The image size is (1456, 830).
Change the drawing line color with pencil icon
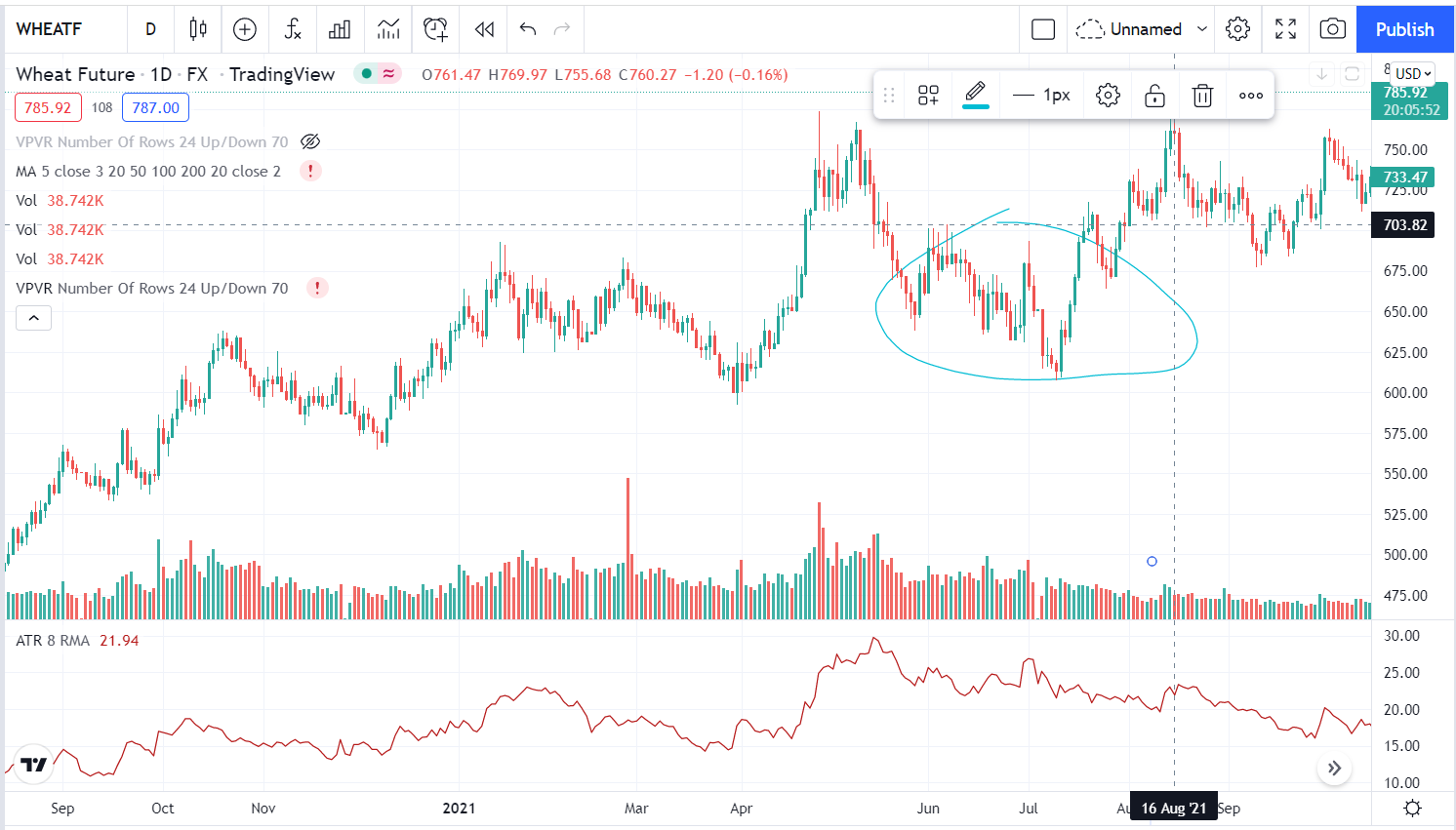976,95
